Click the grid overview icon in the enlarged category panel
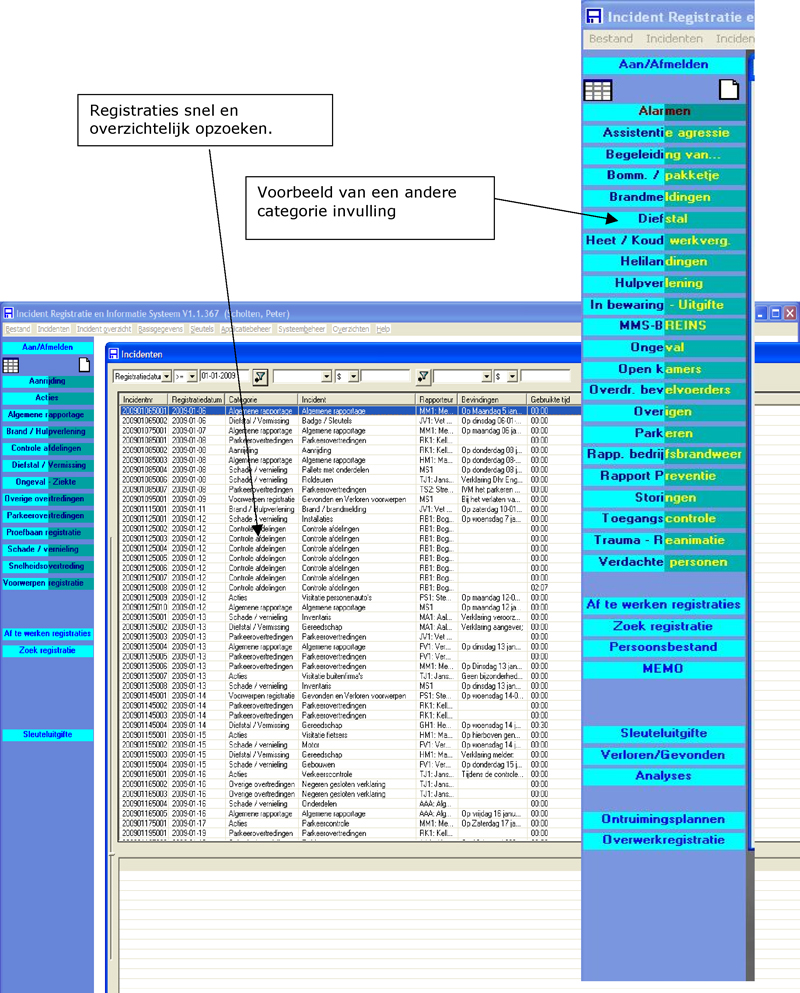Image resolution: width=800 pixels, height=993 pixels. [597, 91]
